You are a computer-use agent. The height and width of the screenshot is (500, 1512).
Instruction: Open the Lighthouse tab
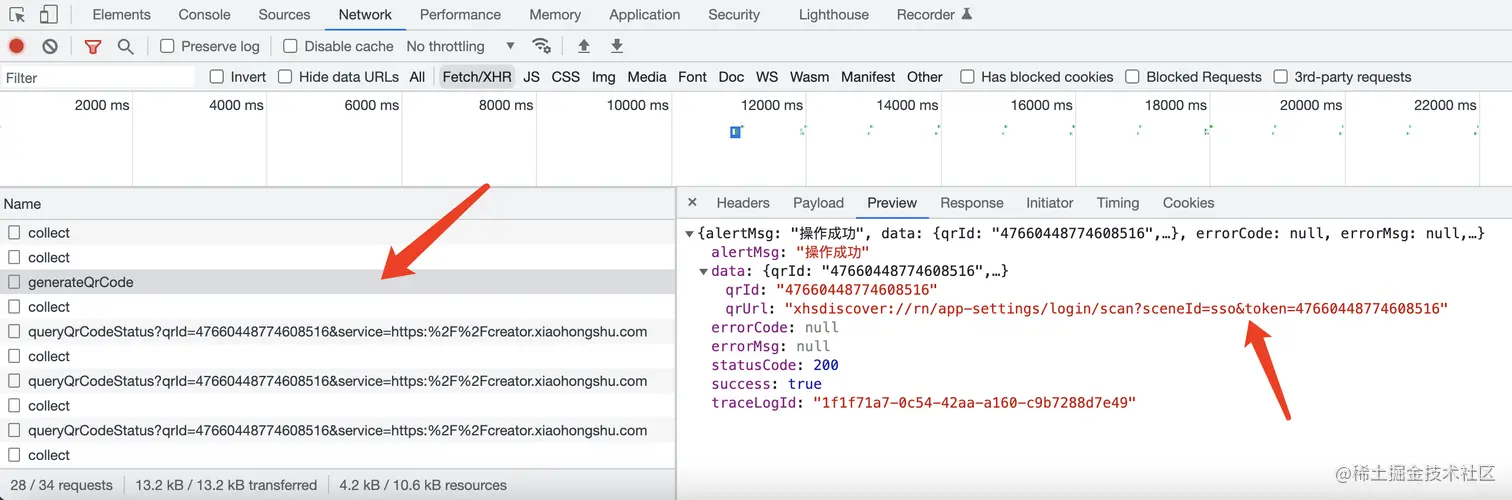(834, 15)
